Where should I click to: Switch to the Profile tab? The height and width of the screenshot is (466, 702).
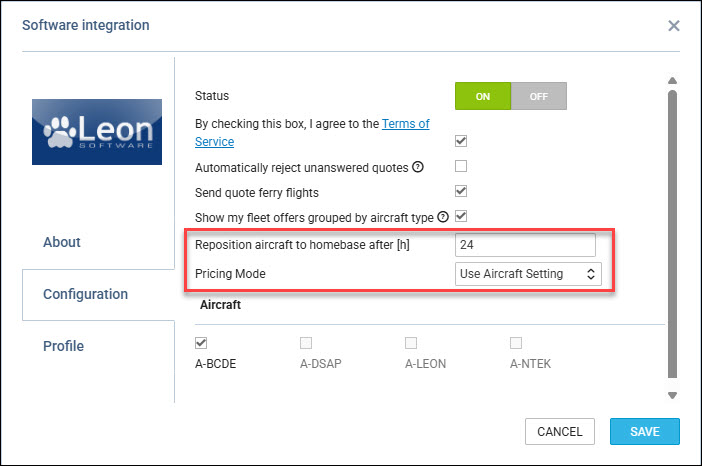63,346
